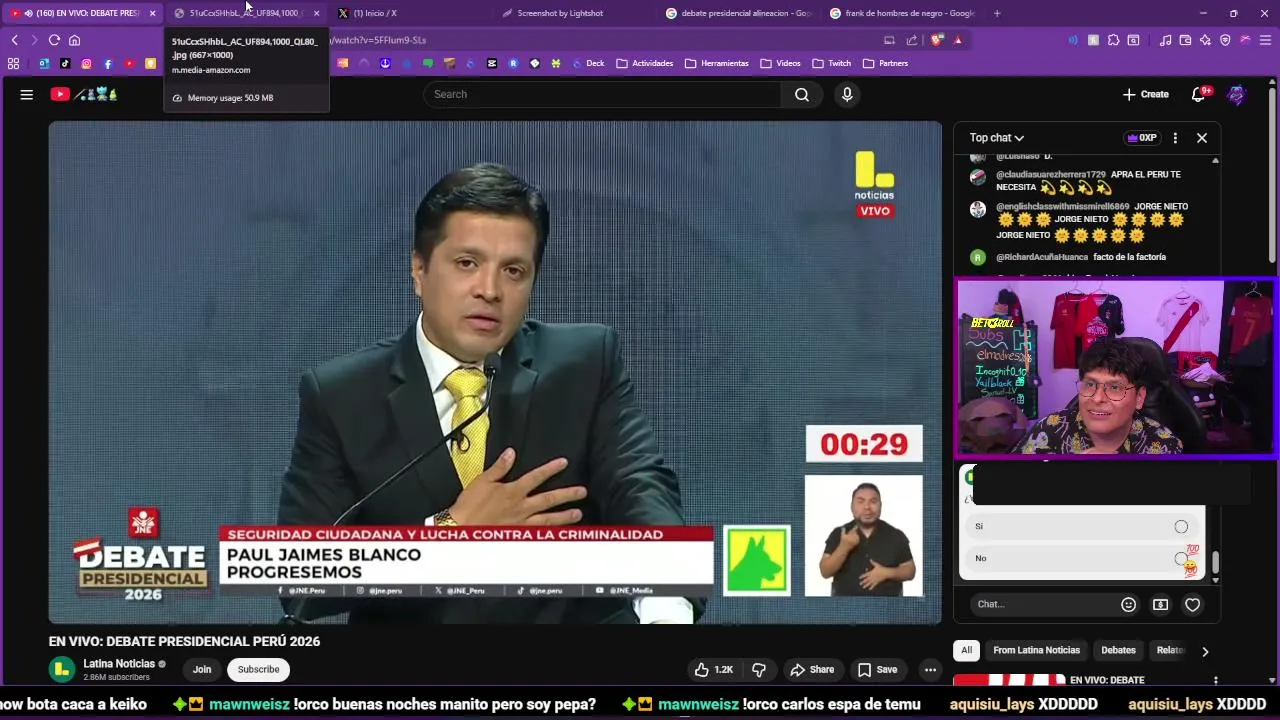
Task: Open the browser extensions puzzle icon
Action: click(x=1113, y=40)
